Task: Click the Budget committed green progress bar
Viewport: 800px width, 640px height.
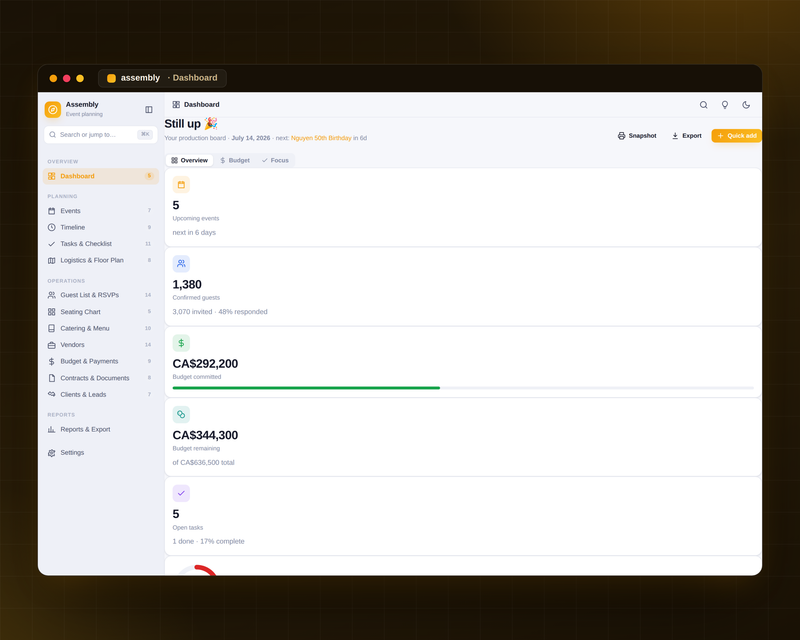Action: click(306, 388)
